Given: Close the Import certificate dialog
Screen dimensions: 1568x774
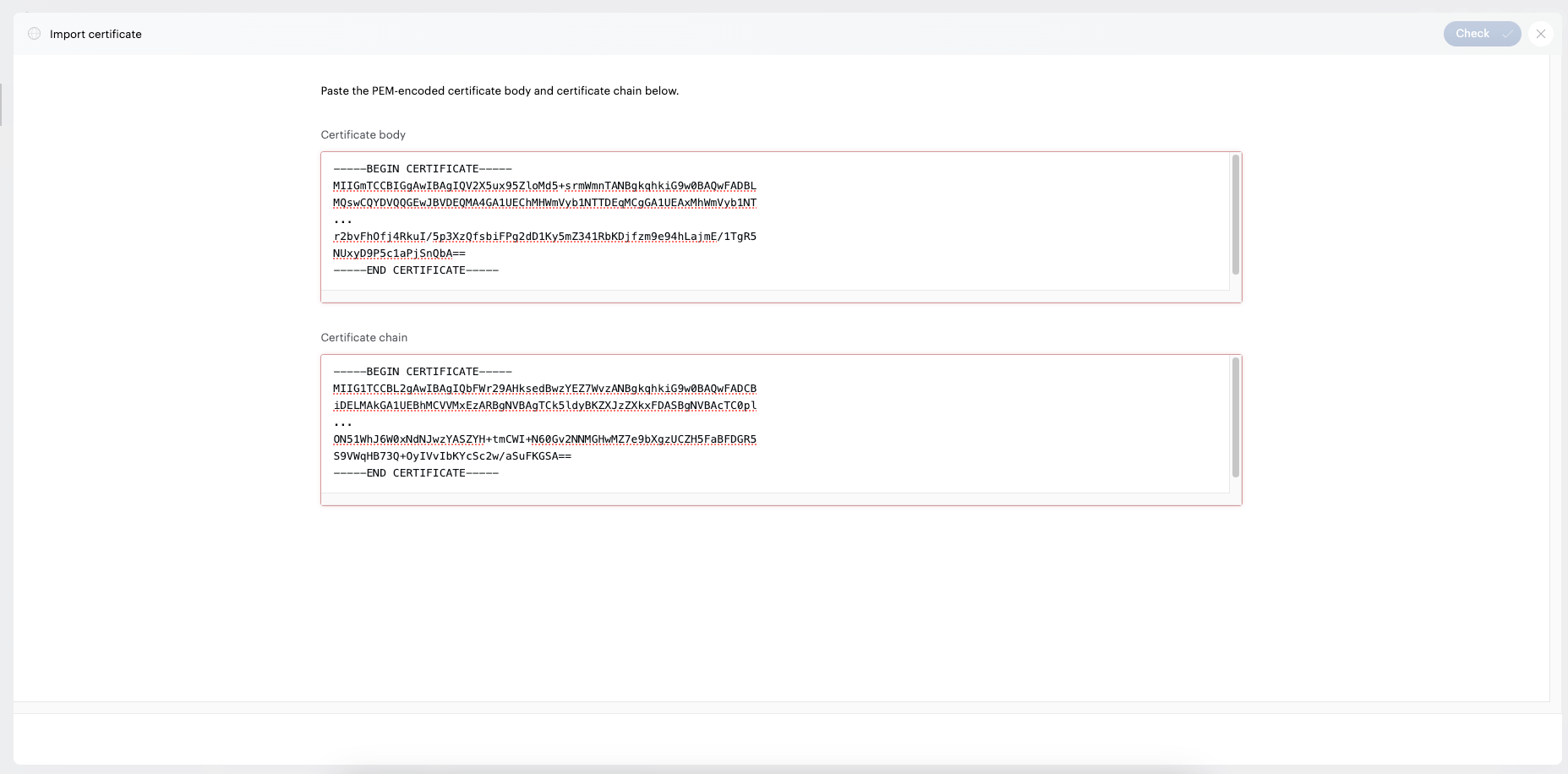Looking at the screenshot, I should (1541, 34).
